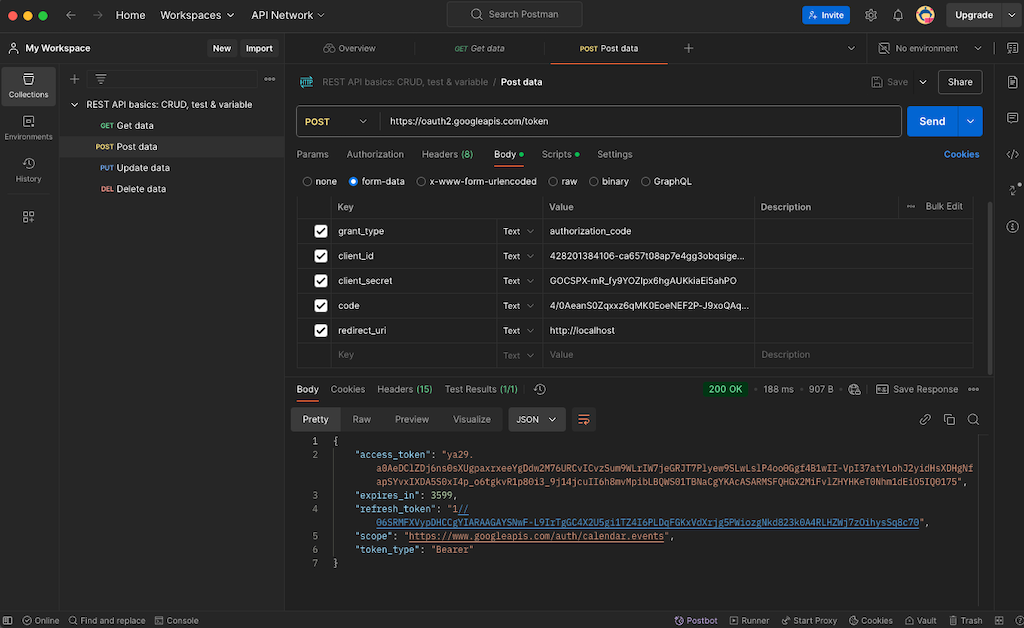Uncheck the client_id row checkbox
This screenshot has width=1024, height=628.
[321, 256]
